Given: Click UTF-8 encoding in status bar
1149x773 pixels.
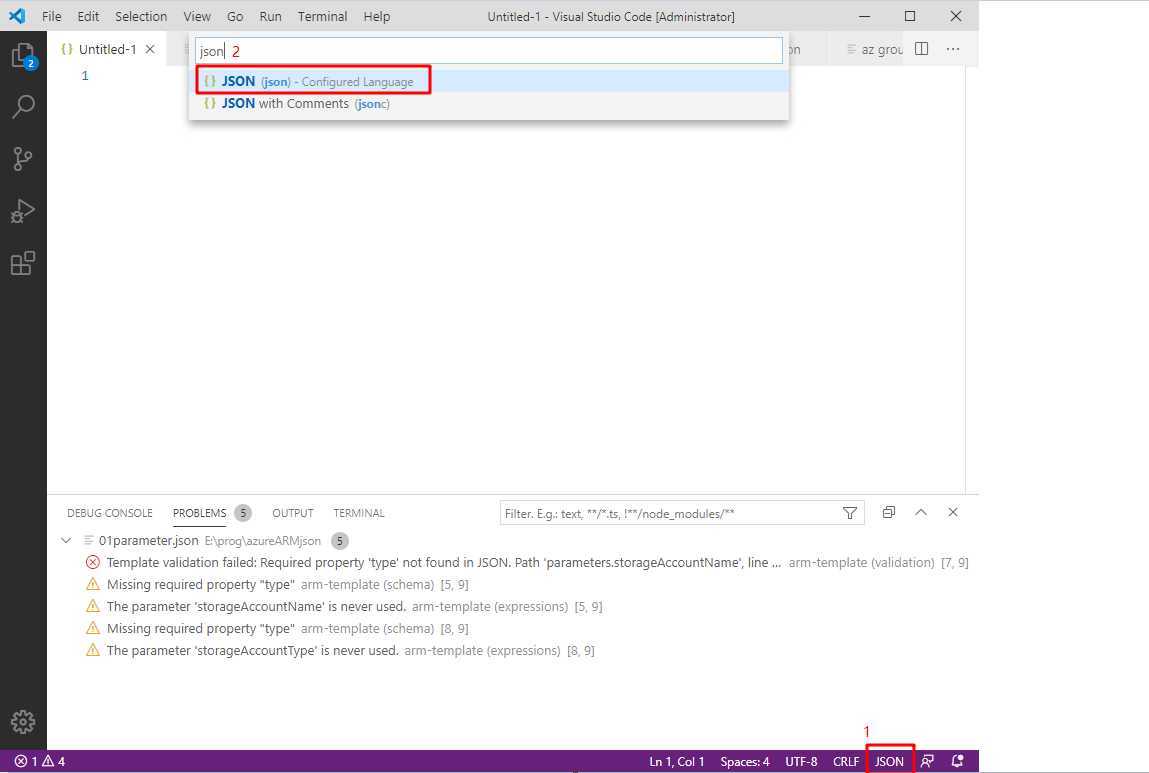Looking at the screenshot, I should click(801, 761).
